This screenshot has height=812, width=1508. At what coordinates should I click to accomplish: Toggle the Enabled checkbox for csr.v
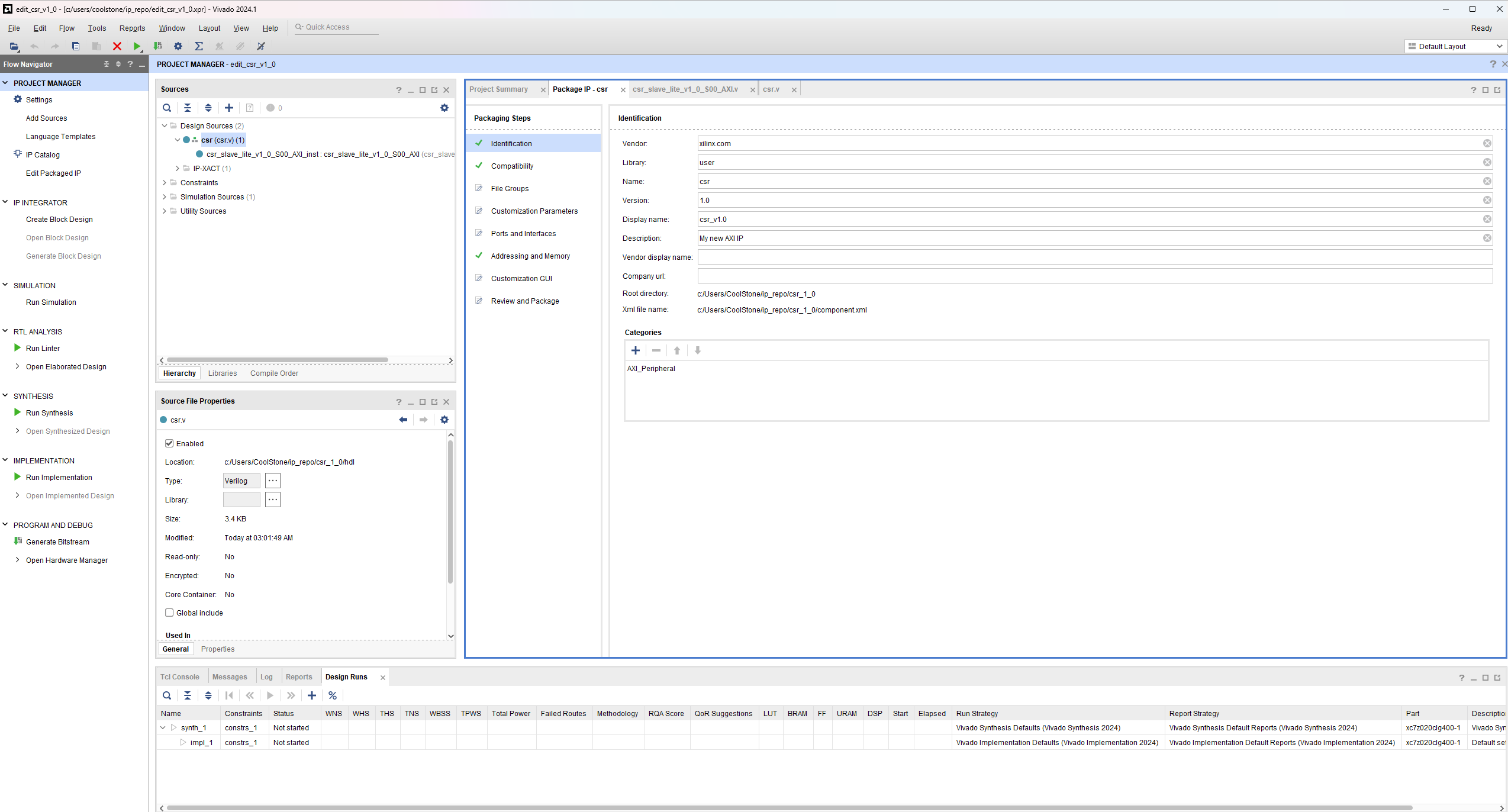[x=169, y=443]
